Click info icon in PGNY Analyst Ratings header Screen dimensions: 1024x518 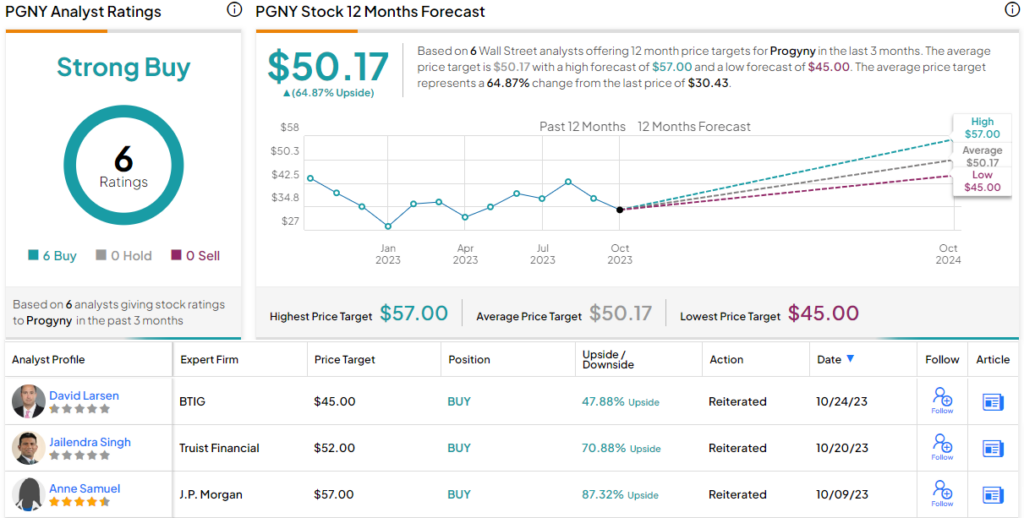point(234,10)
